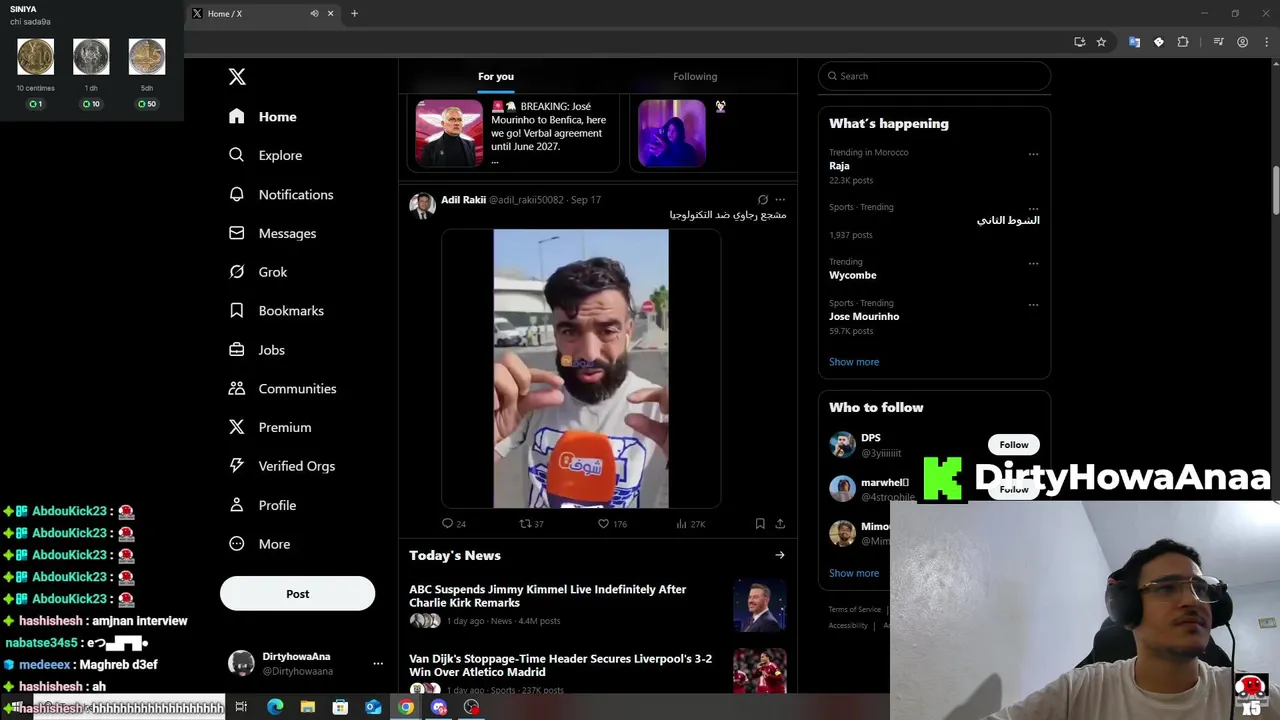
Task: View analytics of Adil Rakii's post
Action: (x=690, y=523)
